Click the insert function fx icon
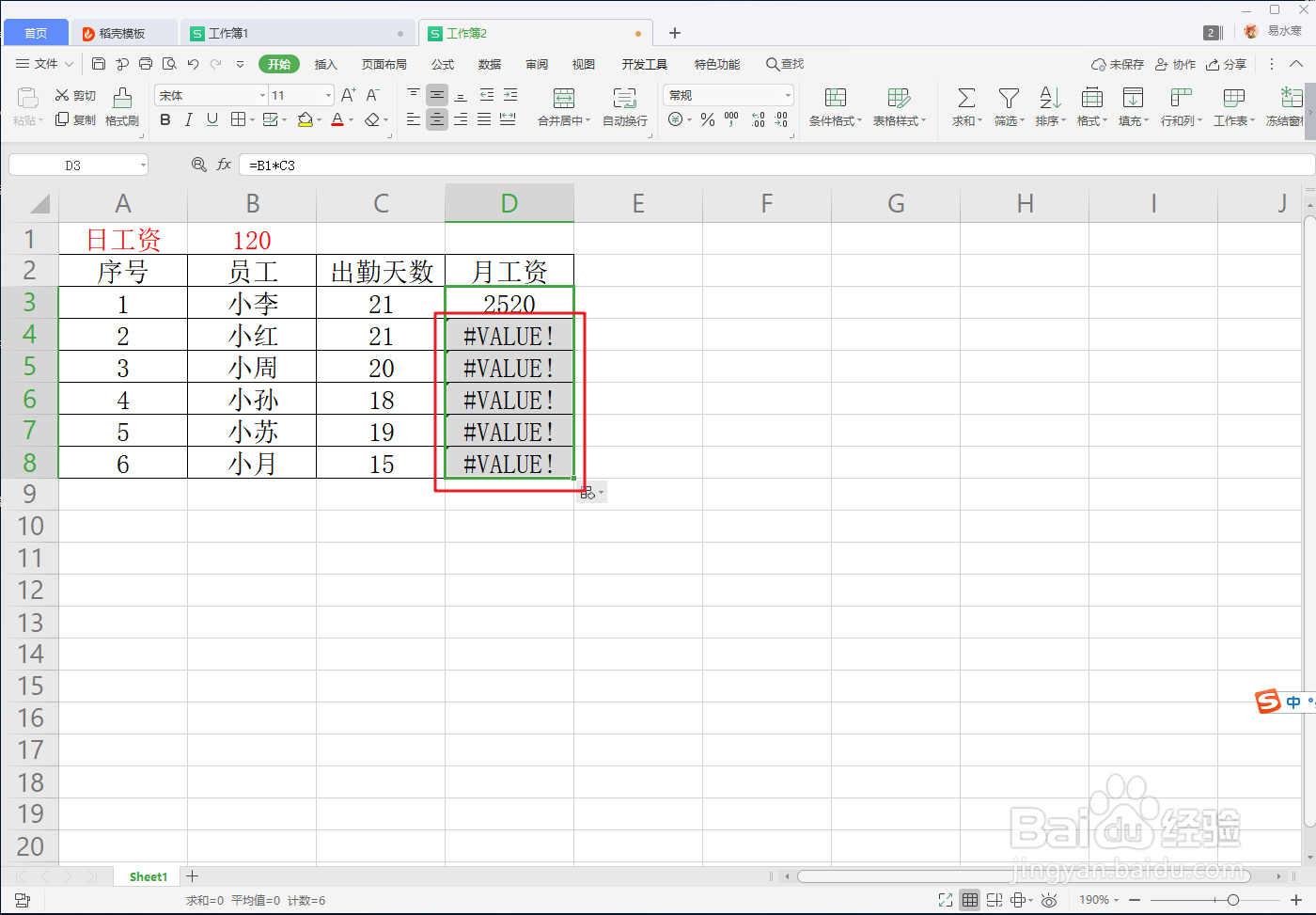1316x915 pixels. pyautogui.click(x=224, y=165)
